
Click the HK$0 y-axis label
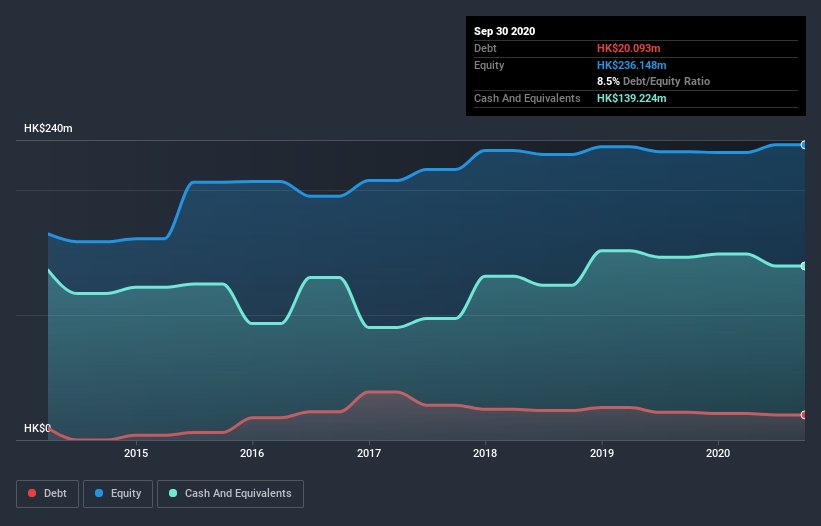pyautogui.click(x=37, y=428)
